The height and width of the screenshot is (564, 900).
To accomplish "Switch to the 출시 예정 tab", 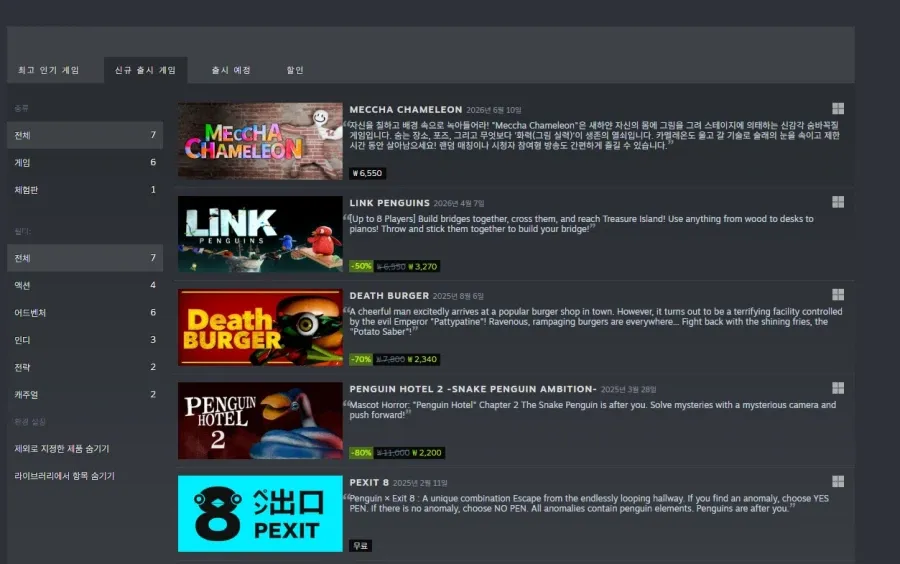I will (231, 70).
